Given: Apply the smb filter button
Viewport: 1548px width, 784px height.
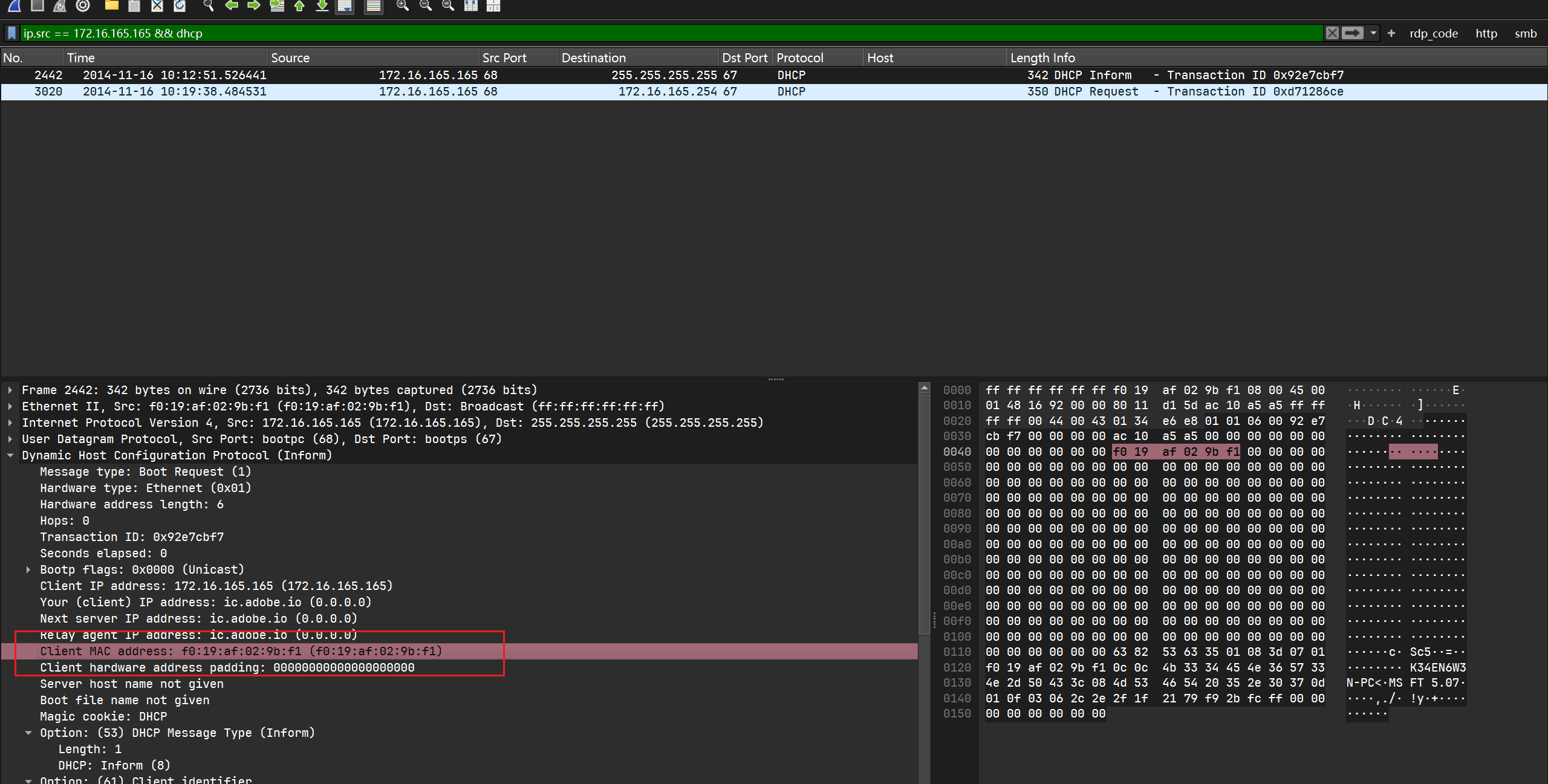Looking at the screenshot, I should tap(1525, 34).
